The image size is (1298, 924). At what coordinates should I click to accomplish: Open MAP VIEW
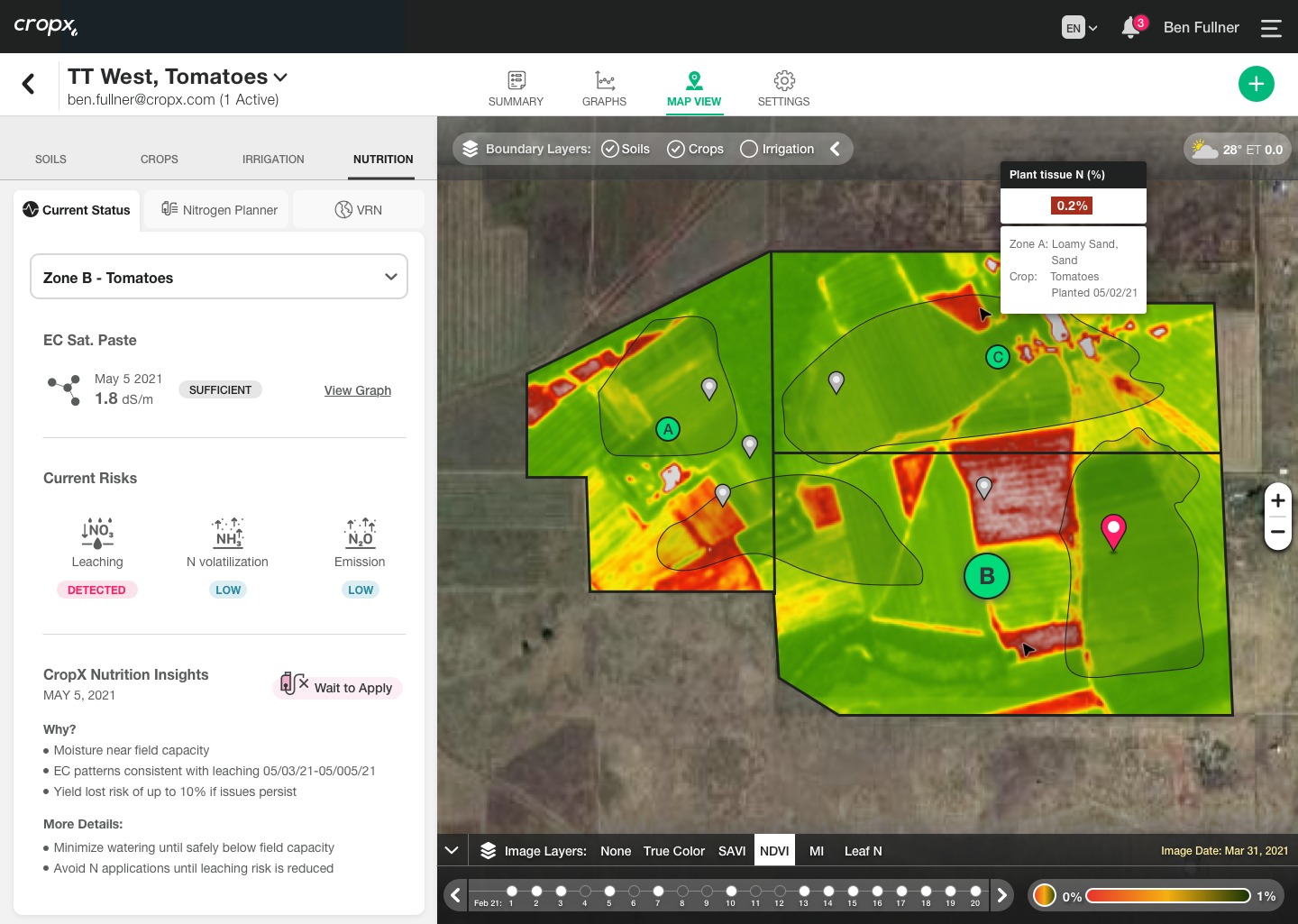click(x=694, y=89)
